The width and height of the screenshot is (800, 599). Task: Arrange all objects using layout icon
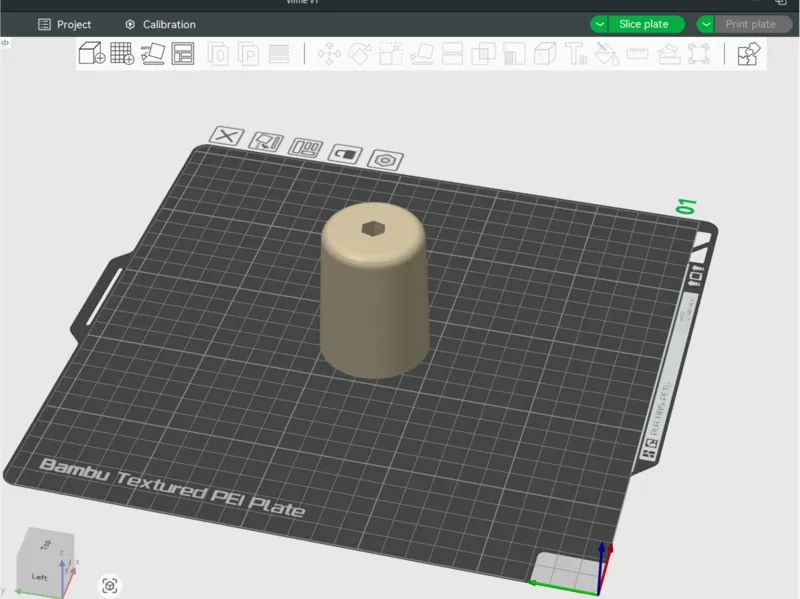point(183,54)
